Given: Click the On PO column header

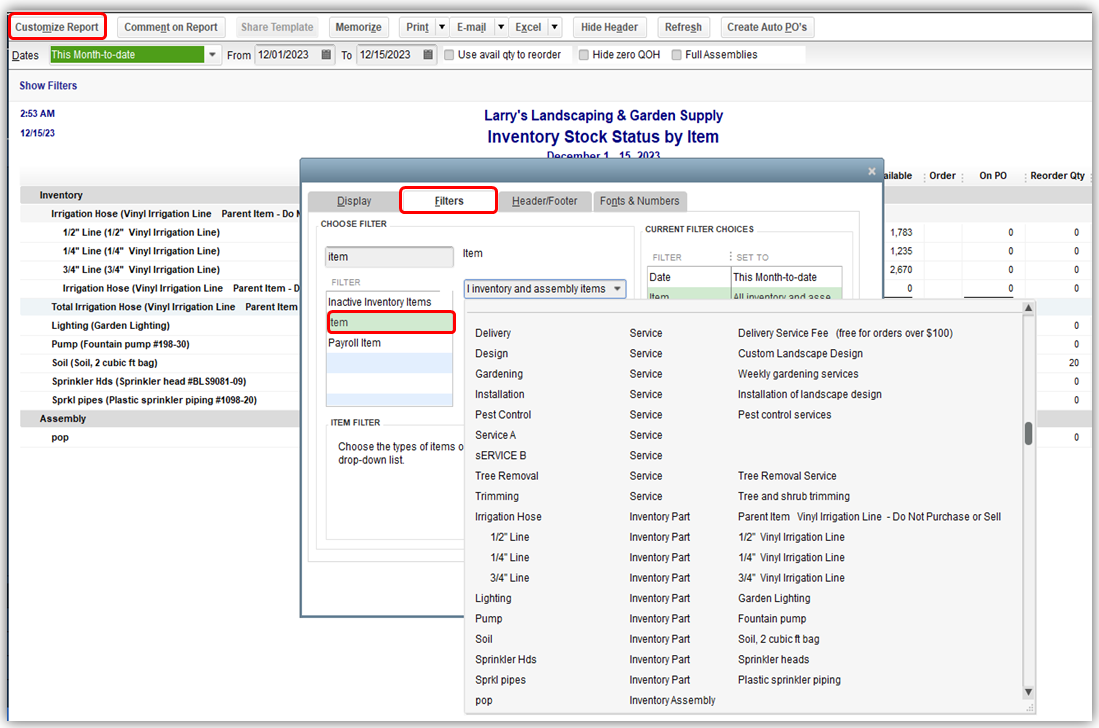Looking at the screenshot, I should (992, 176).
